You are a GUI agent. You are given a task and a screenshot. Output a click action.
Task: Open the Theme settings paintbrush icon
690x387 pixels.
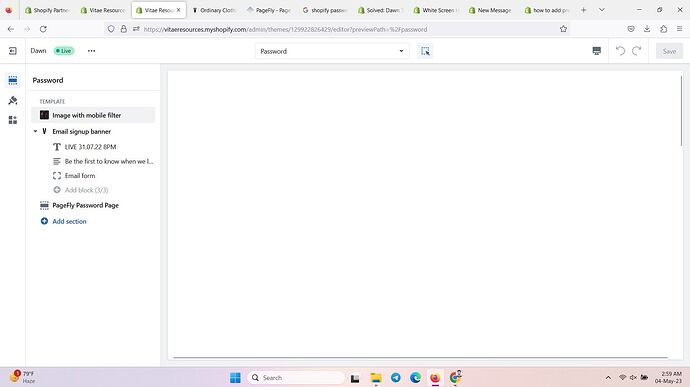(13, 100)
